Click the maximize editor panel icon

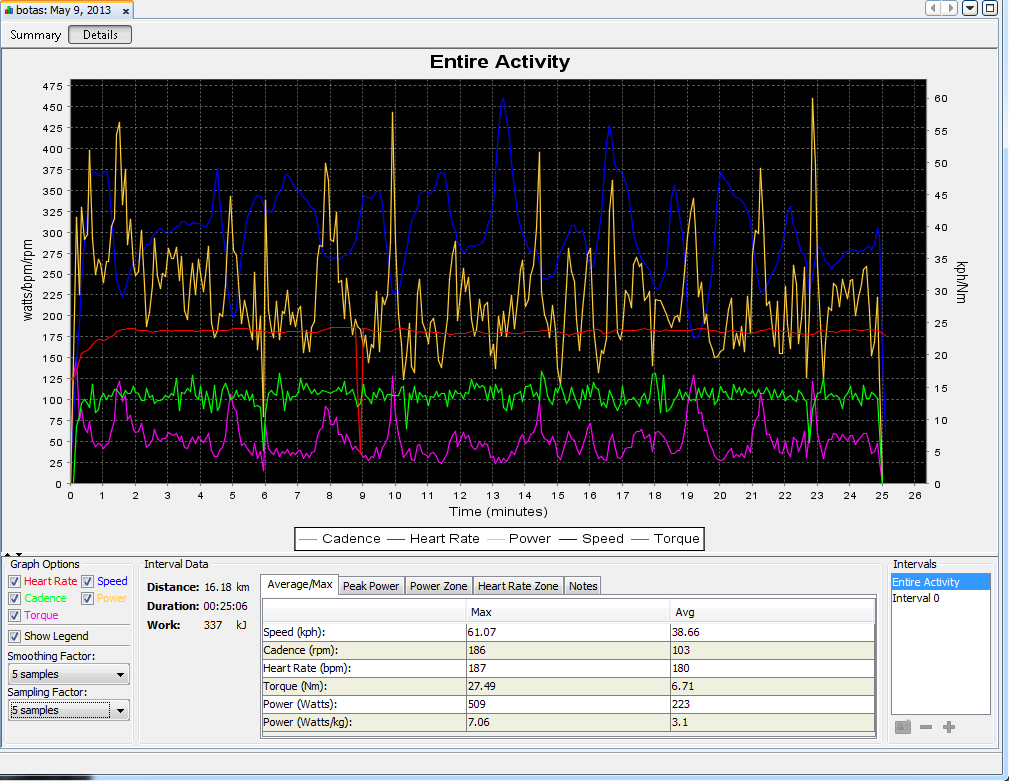coord(990,8)
